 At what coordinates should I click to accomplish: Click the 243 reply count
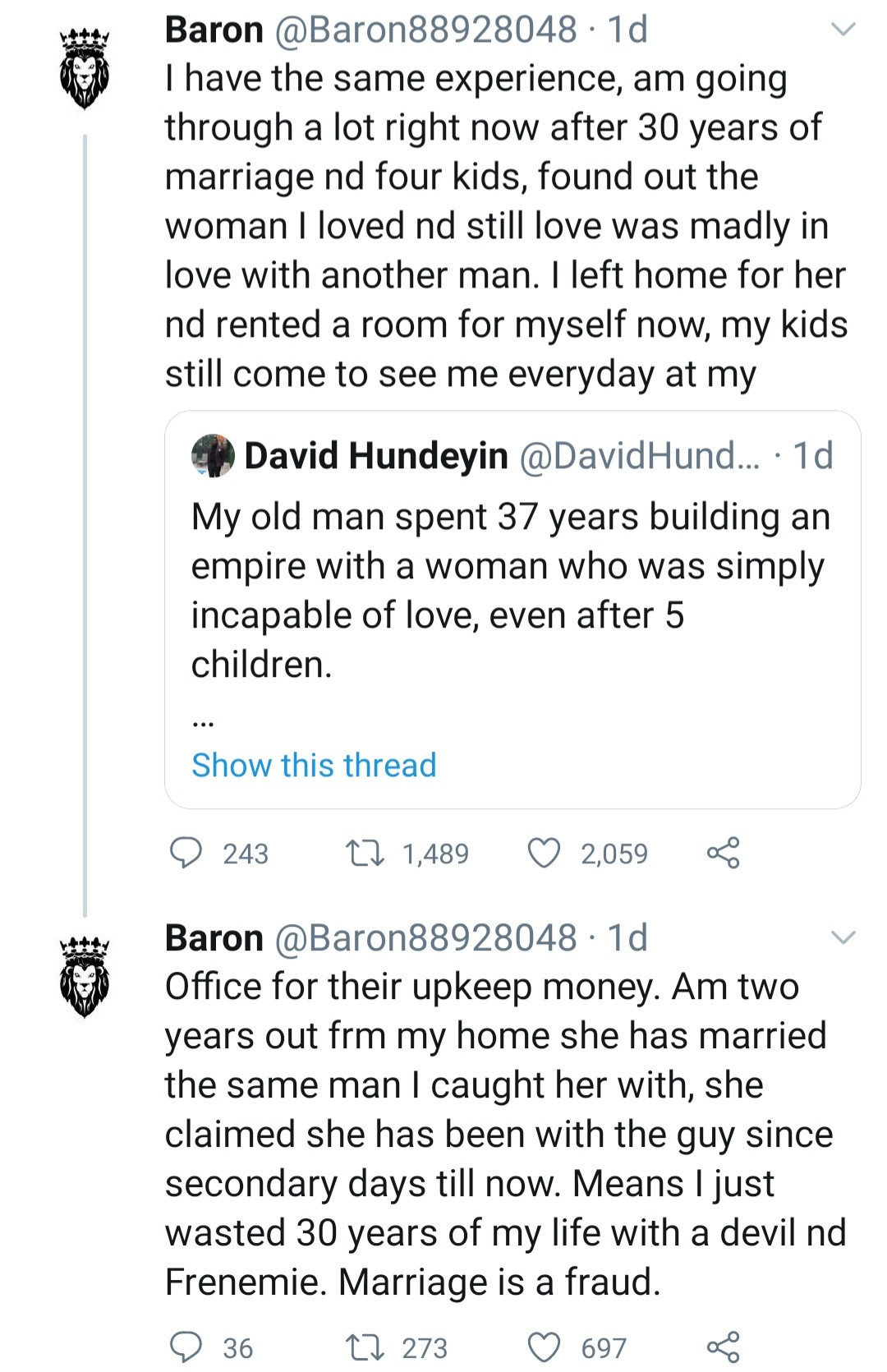244,854
